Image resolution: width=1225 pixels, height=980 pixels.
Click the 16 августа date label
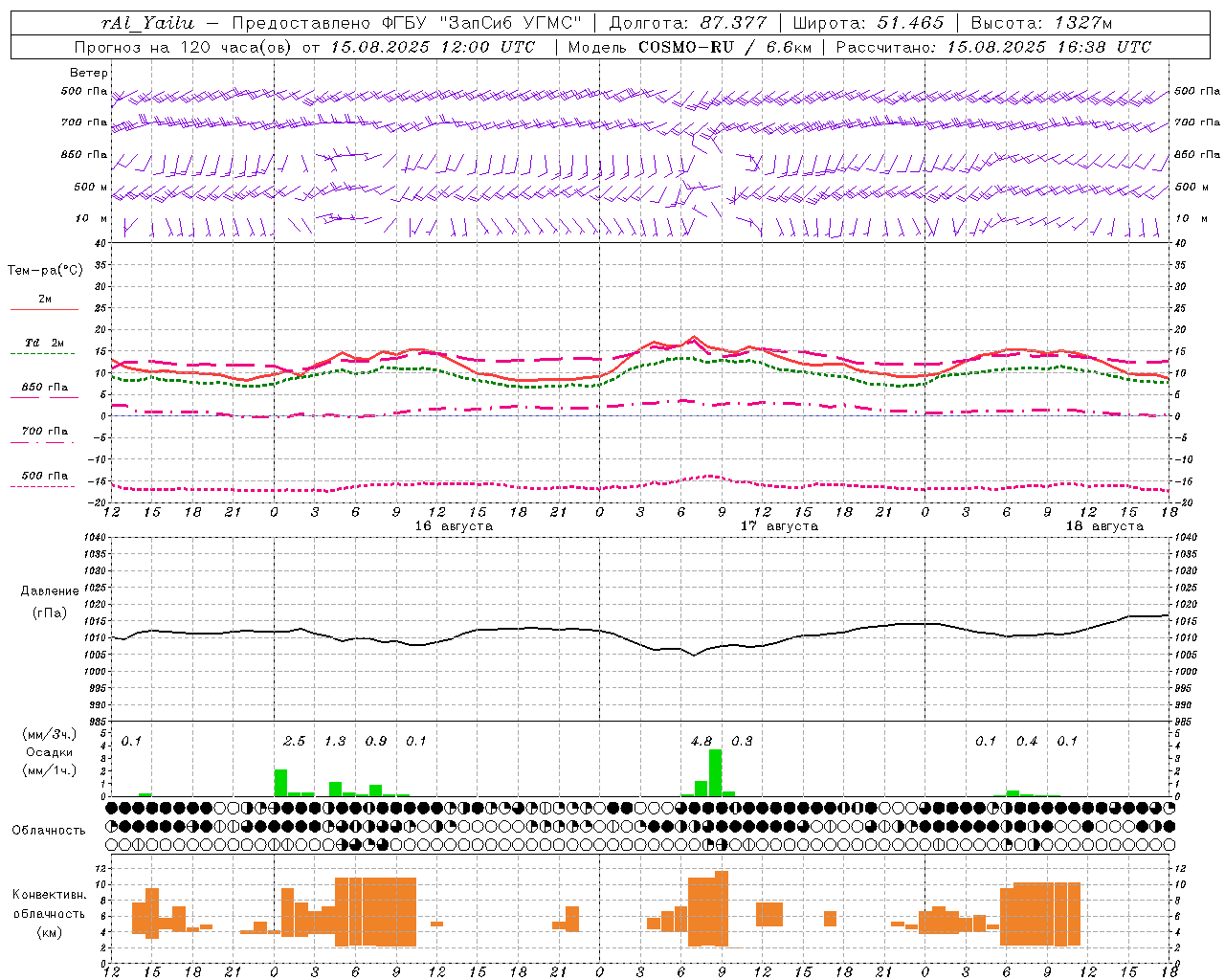click(454, 526)
